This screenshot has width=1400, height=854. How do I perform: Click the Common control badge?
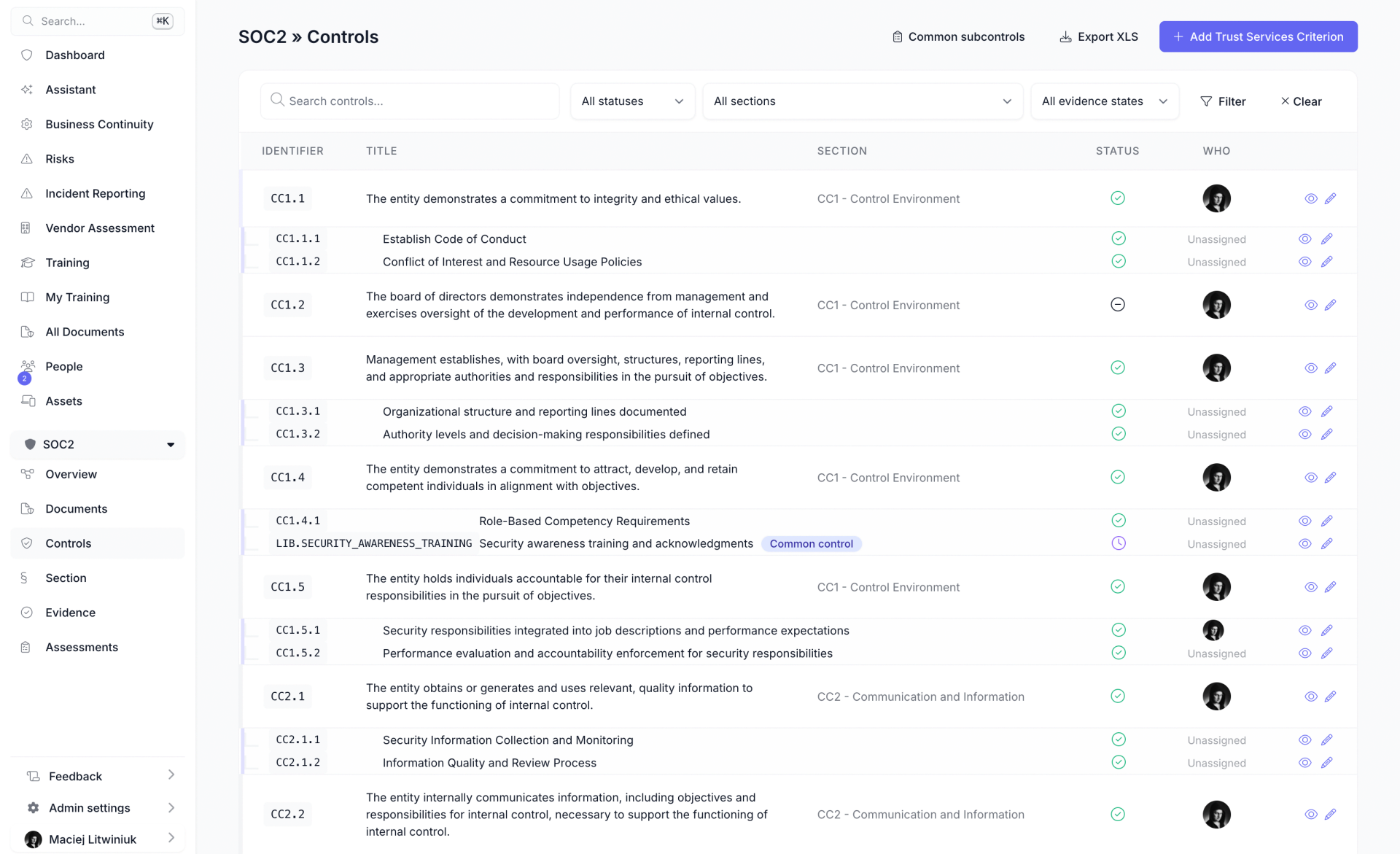[x=811, y=543]
